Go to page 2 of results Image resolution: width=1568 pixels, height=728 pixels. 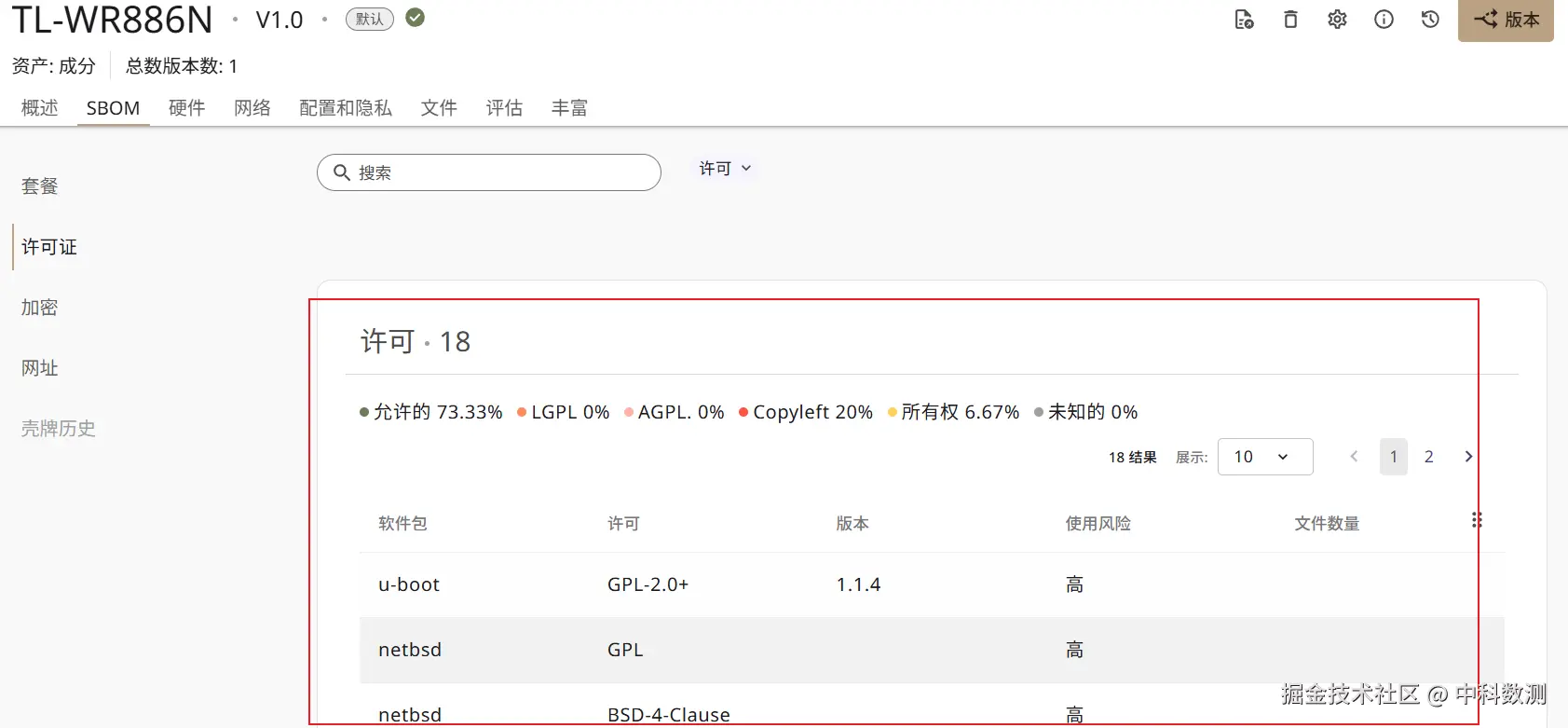point(1429,457)
